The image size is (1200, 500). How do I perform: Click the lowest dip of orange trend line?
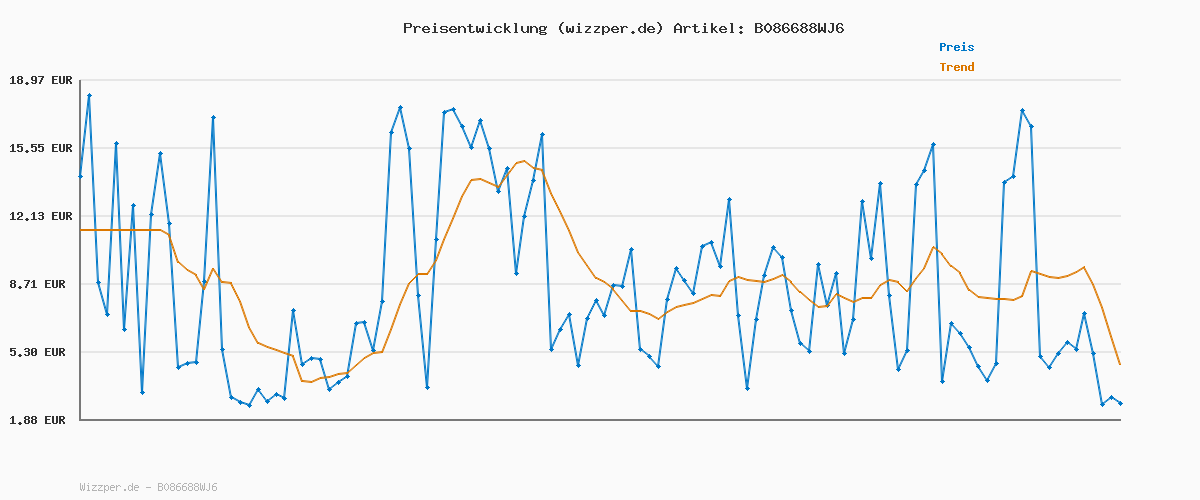[310, 382]
